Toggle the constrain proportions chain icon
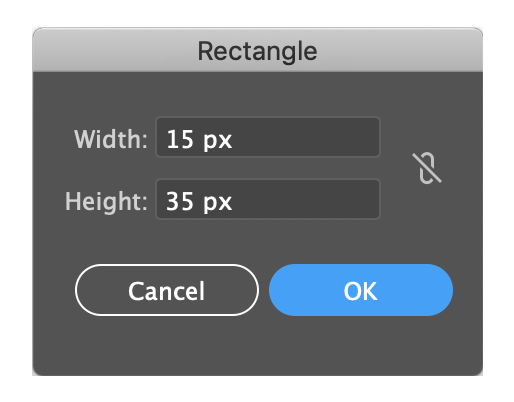The height and width of the screenshot is (402, 514). [427, 168]
